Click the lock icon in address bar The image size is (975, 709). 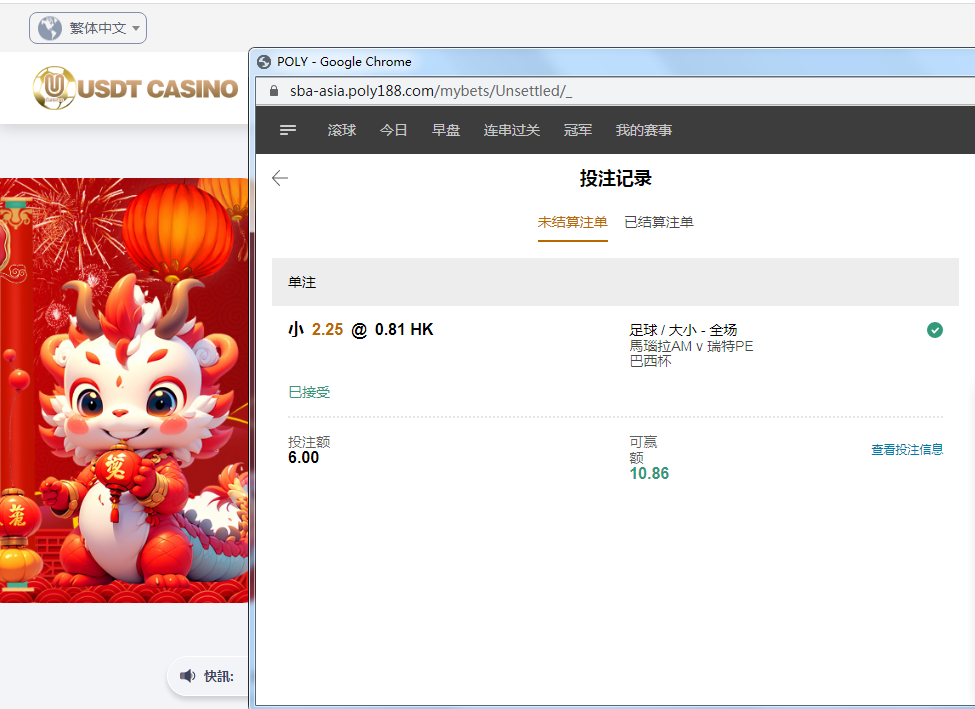(274, 91)
